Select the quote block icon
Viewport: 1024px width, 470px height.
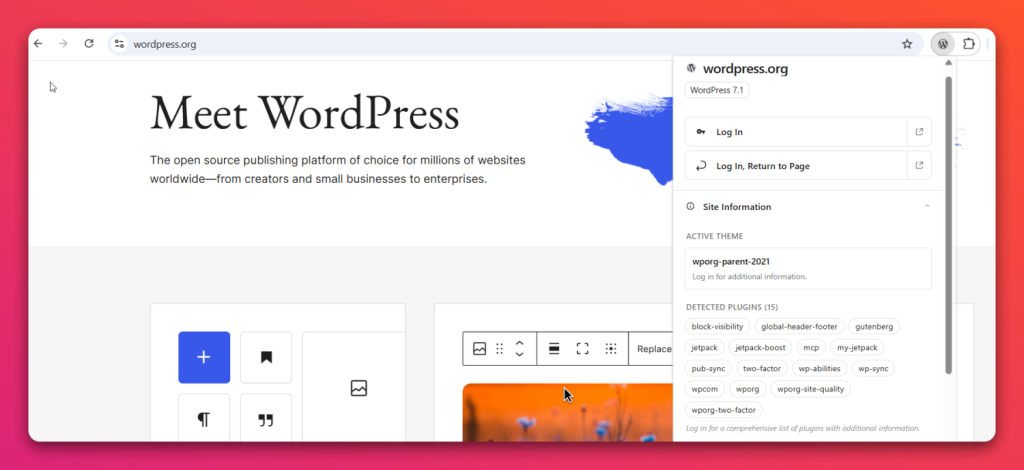[x=266, y=418]
